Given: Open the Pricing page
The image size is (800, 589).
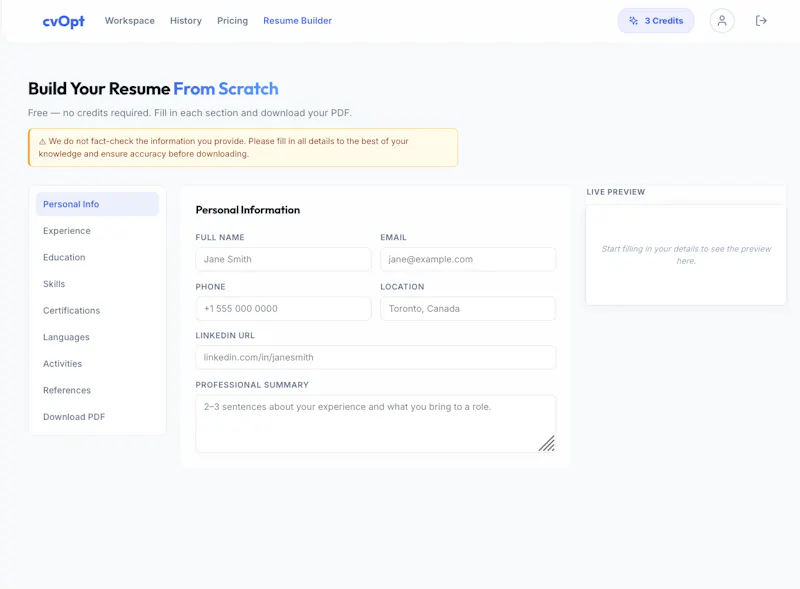Looking at the screenshot, I should [x=232, y=21].
